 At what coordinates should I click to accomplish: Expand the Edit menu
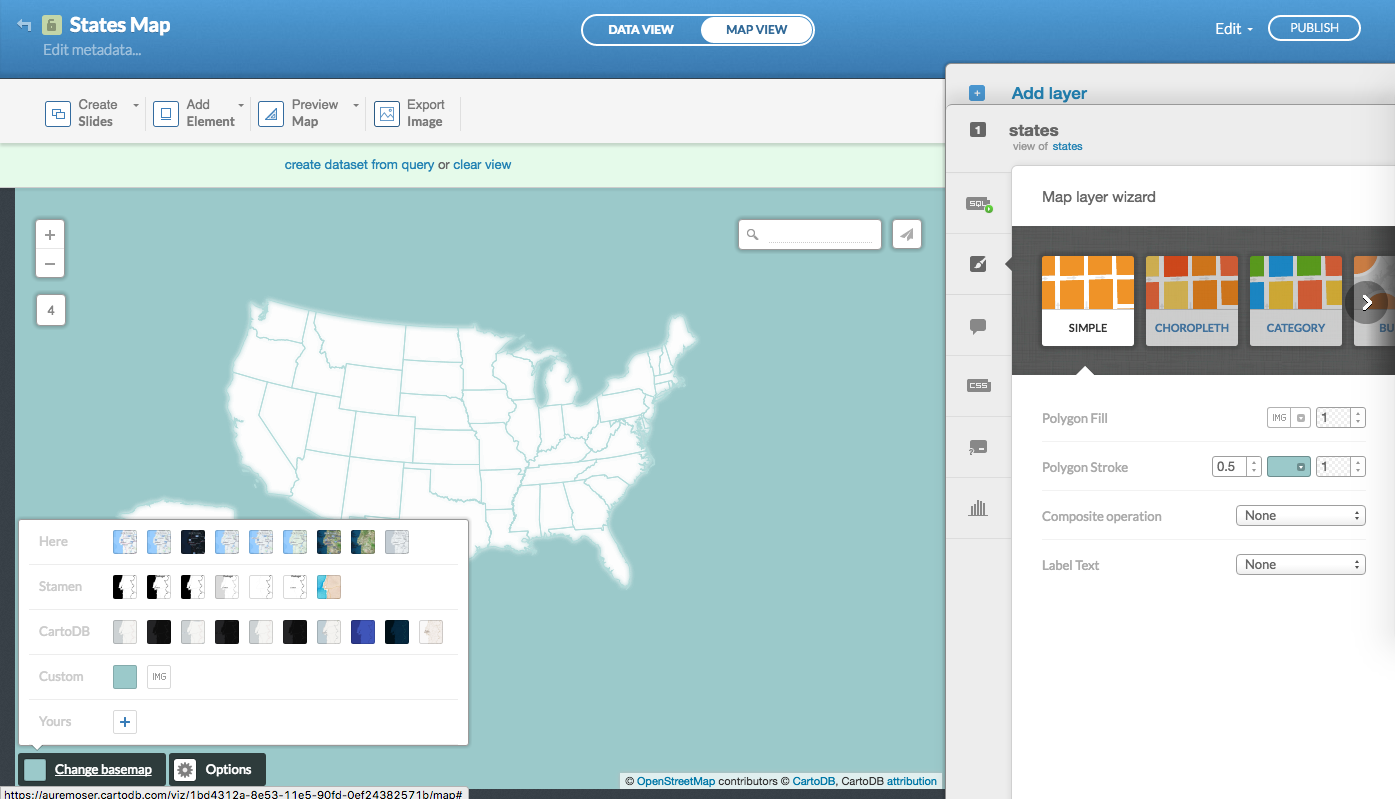click(x=1233, y=29)
